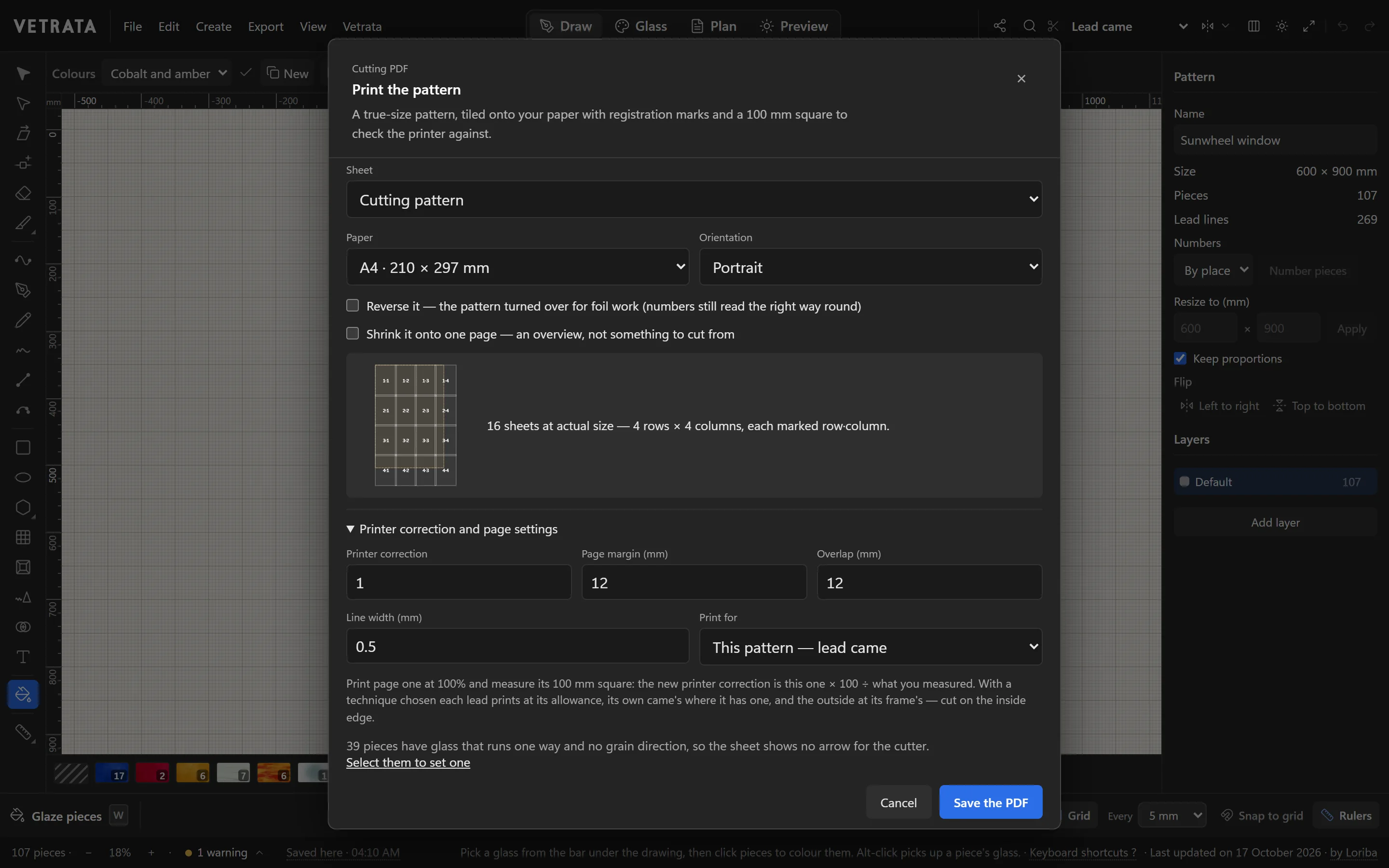This screenshot has height=868, width=1389.
Task: Toggle the Rulers button
Action: 1346,816
